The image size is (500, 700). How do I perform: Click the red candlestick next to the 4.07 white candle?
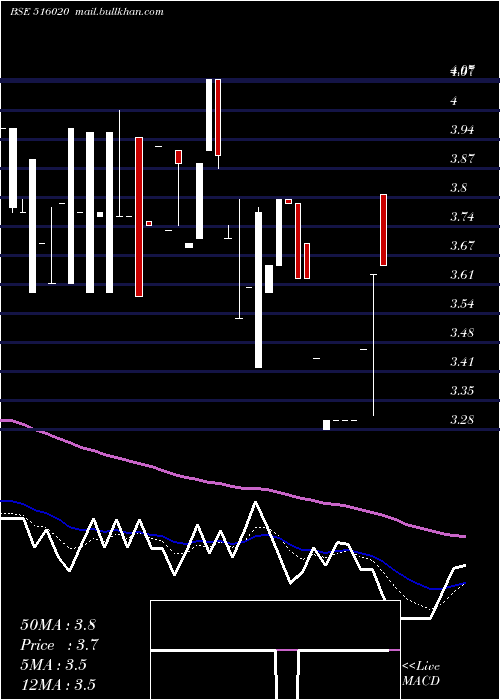point(218,117)
